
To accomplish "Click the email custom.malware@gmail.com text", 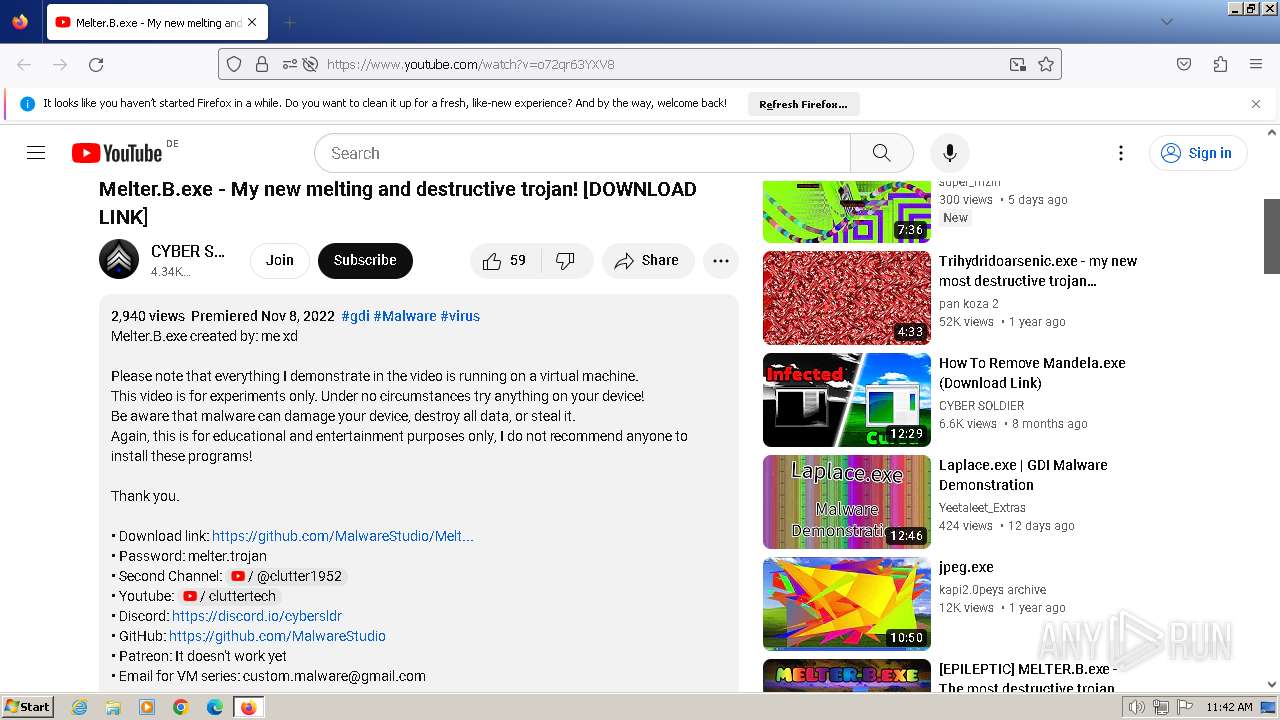I will [x=334, y=676].
